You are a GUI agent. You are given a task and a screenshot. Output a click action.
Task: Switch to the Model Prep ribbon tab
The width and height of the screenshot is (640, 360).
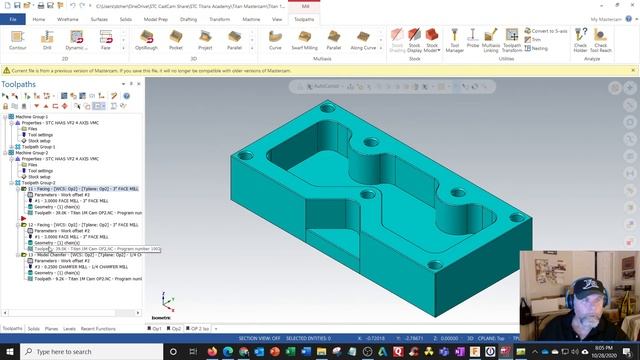point(156,19)
